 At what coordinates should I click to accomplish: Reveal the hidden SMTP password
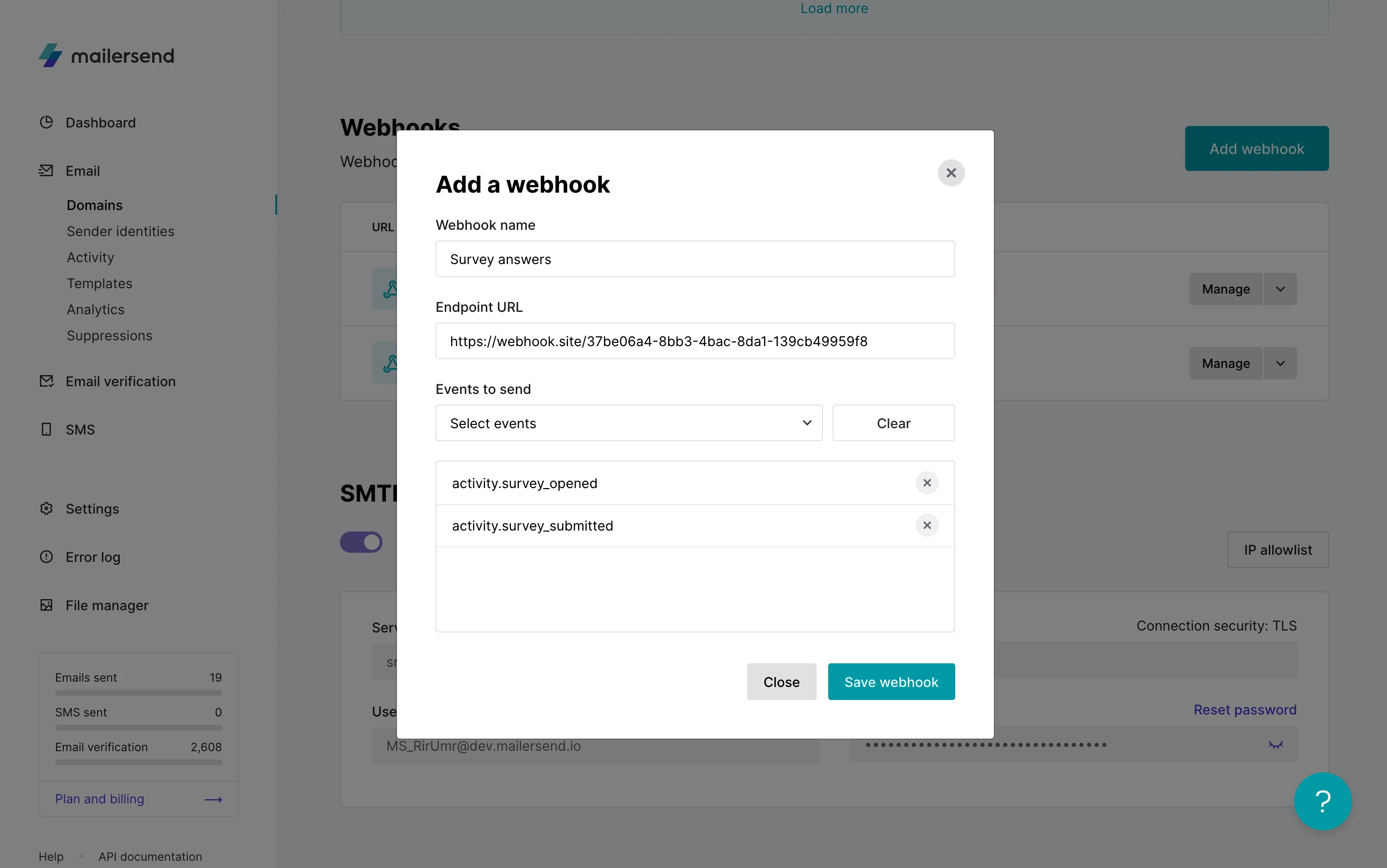[1275, 745]
